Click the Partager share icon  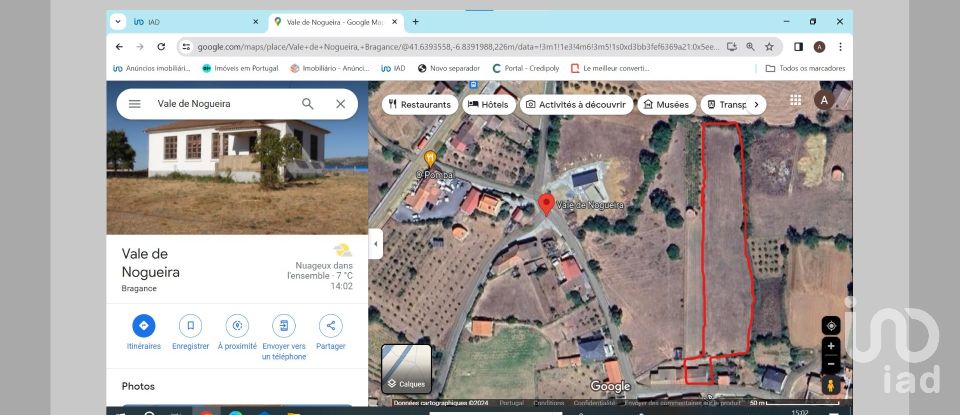point(331,326)
